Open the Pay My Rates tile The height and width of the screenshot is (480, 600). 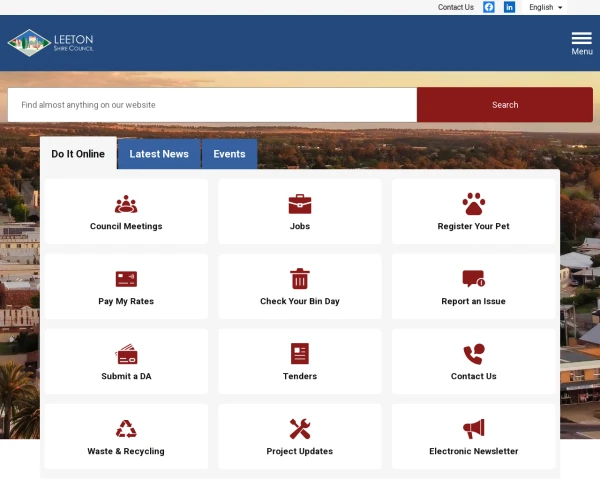pyautogui.click(x=126, y=287)
